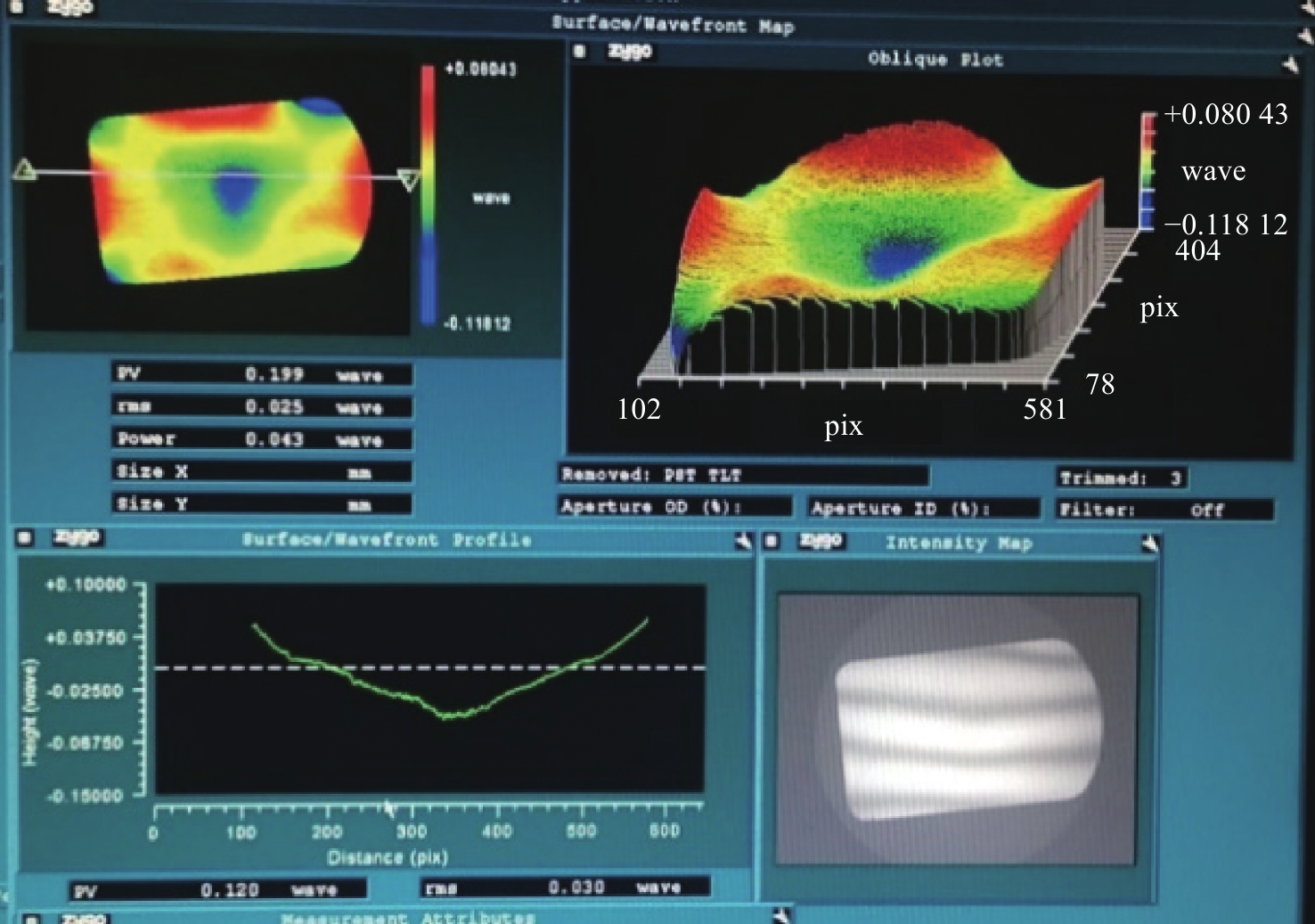The width and height of the screenshot is (1315, 924).
Task: Change the Removed: PST TLT selection
Action: tap(743, 475)
